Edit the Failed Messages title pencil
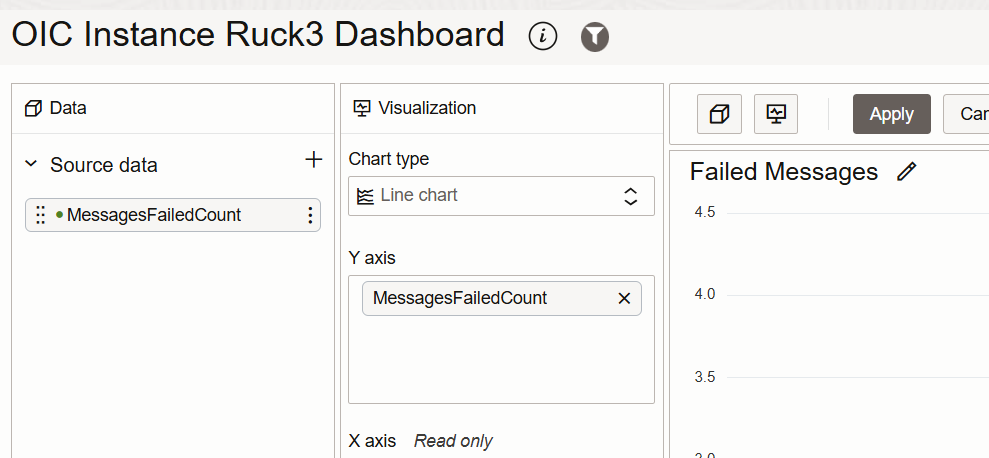 coord(906,172)
